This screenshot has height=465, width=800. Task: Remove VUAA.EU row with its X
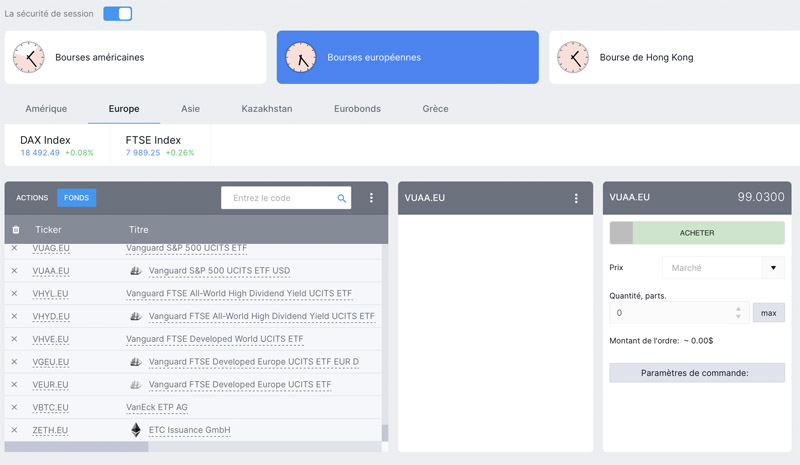click(x=14, y=271)
